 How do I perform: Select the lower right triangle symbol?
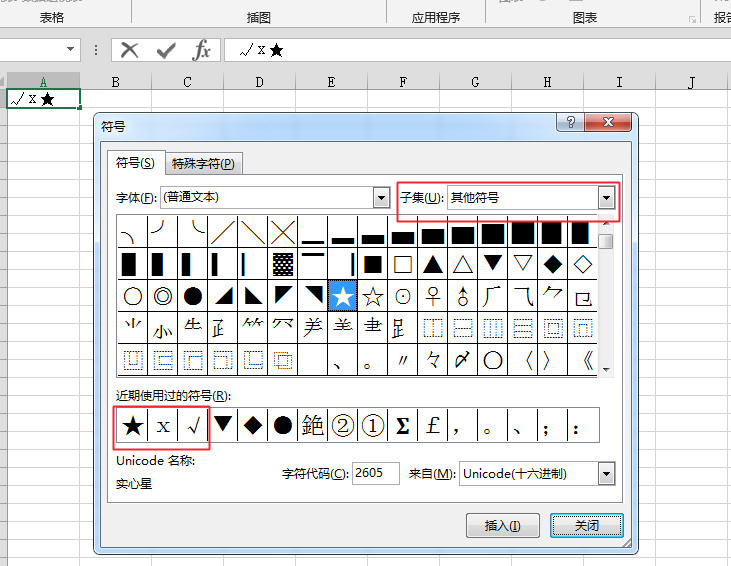pyautogui.click(x=223, y=296)
